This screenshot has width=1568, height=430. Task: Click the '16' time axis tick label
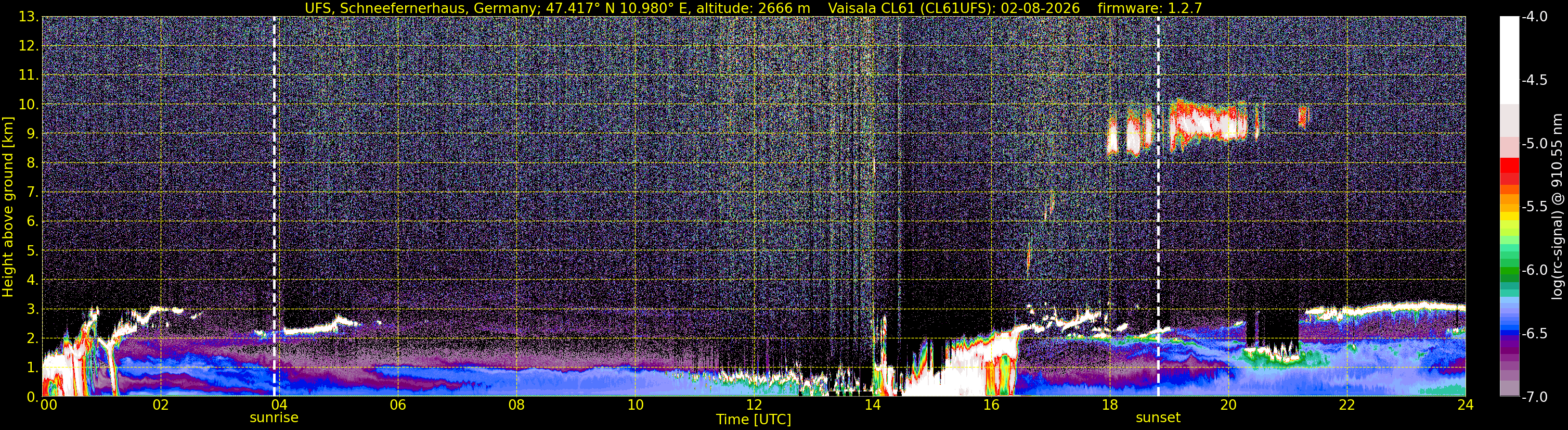pos(991,405)
